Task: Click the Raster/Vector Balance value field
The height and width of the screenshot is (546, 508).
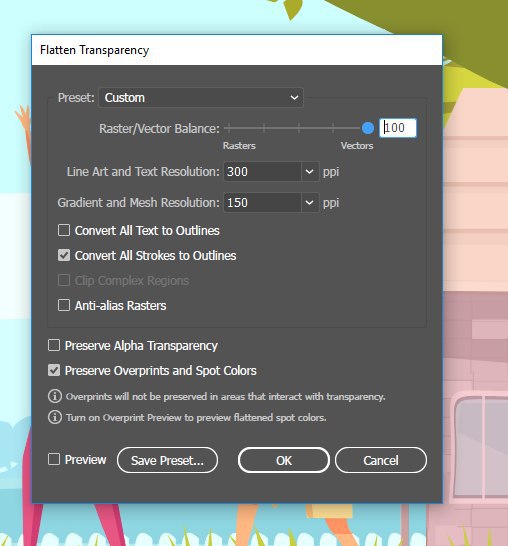Action: coord(398,128)
